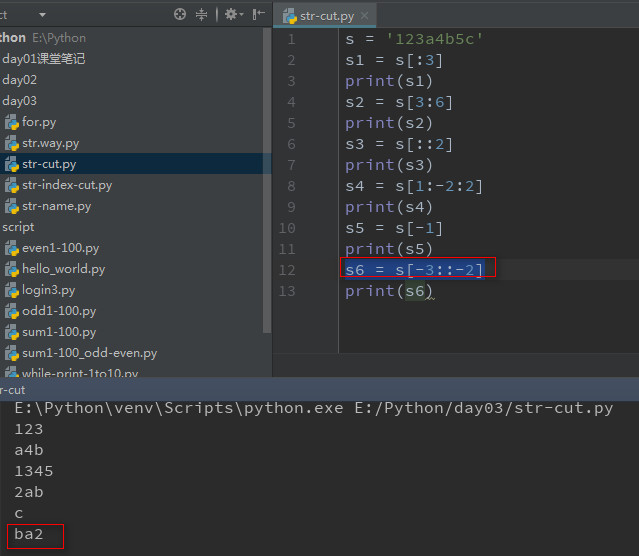This screenshot has height=556, width=639.
Task: Click the console output 1345
Action: [x=34, y=471]
